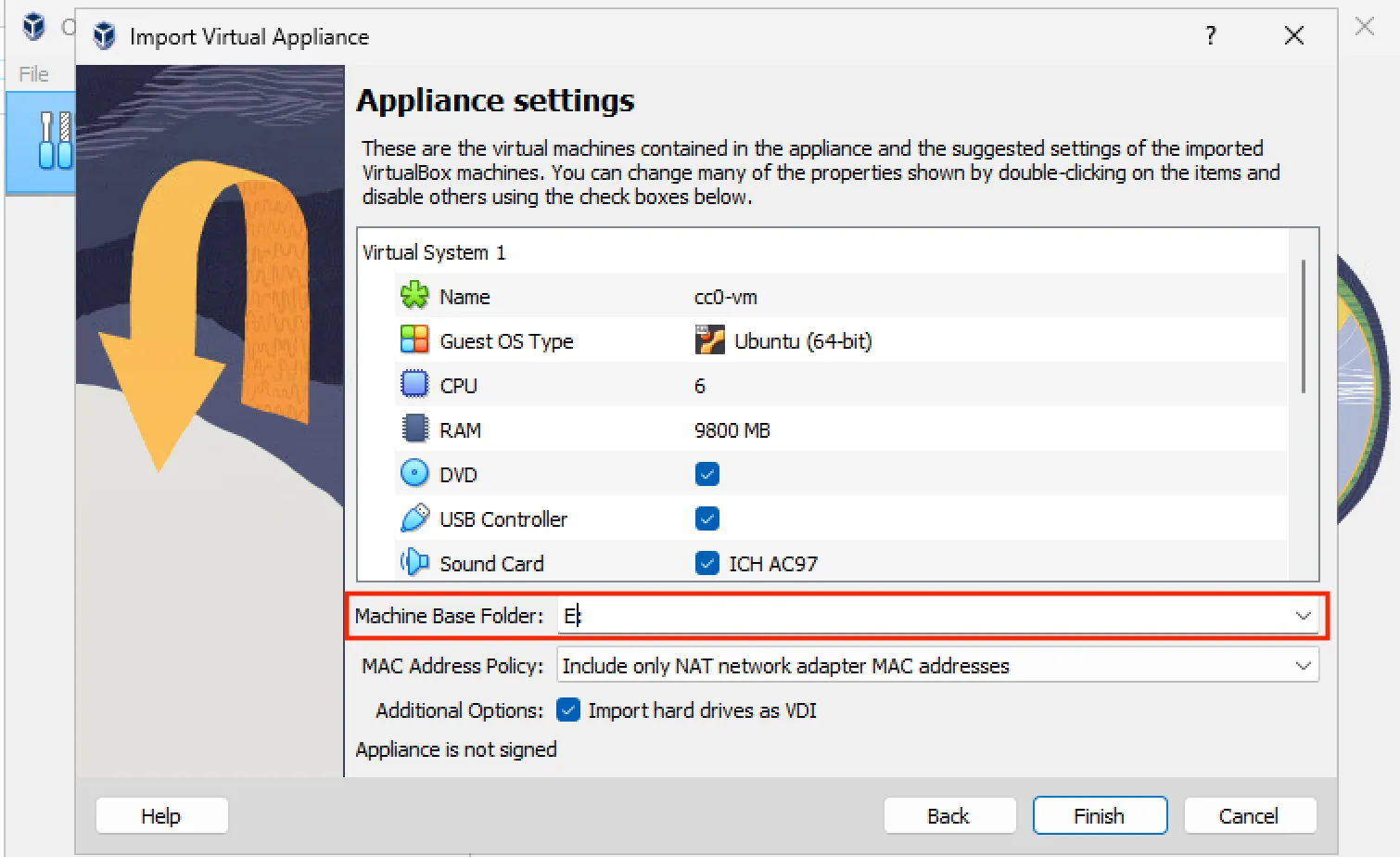Click the USB Controller label

(x=503, y=519)
